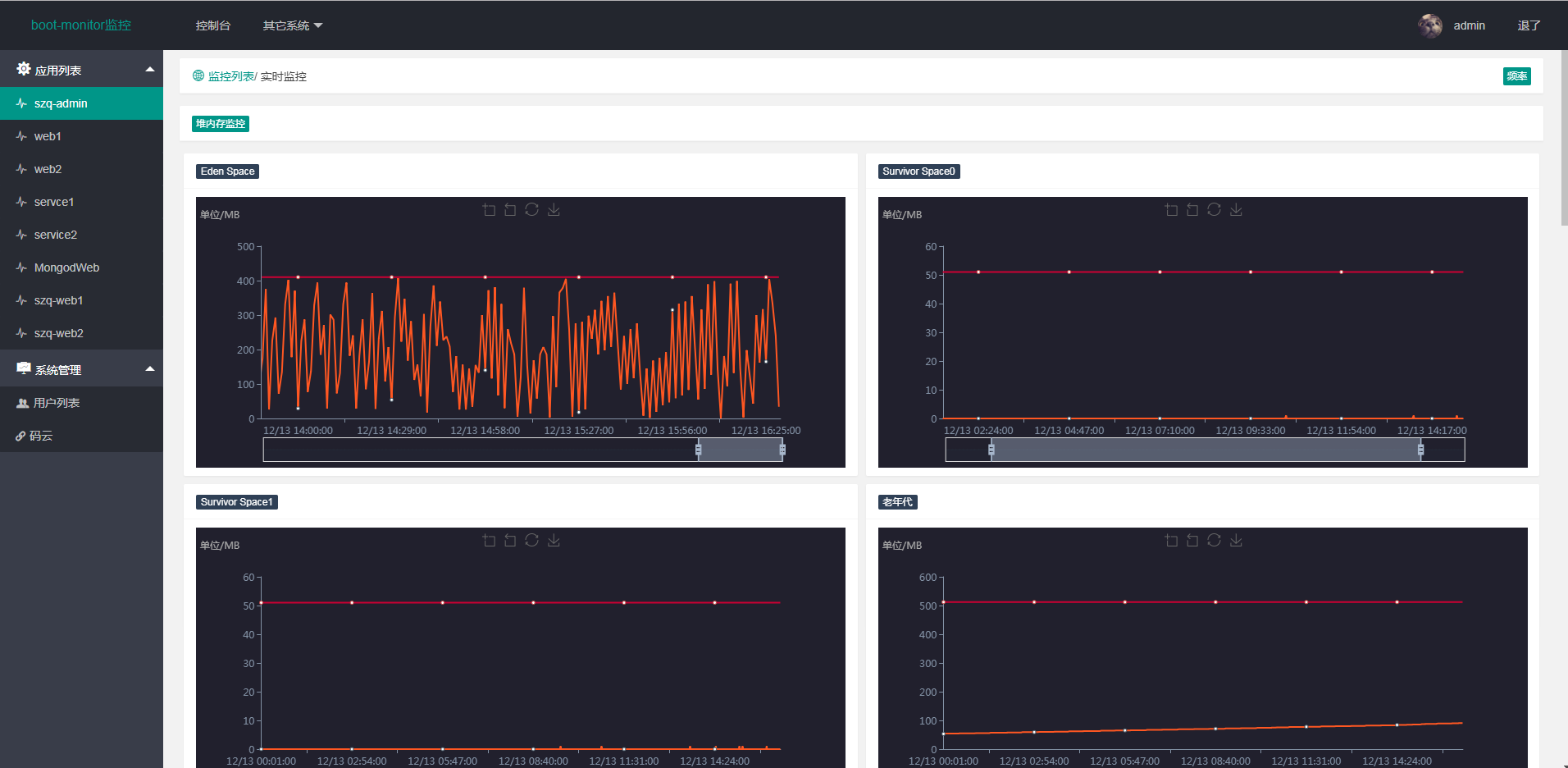Click the admin avatar picture

pyautogui.click(x=1430, y=25)
